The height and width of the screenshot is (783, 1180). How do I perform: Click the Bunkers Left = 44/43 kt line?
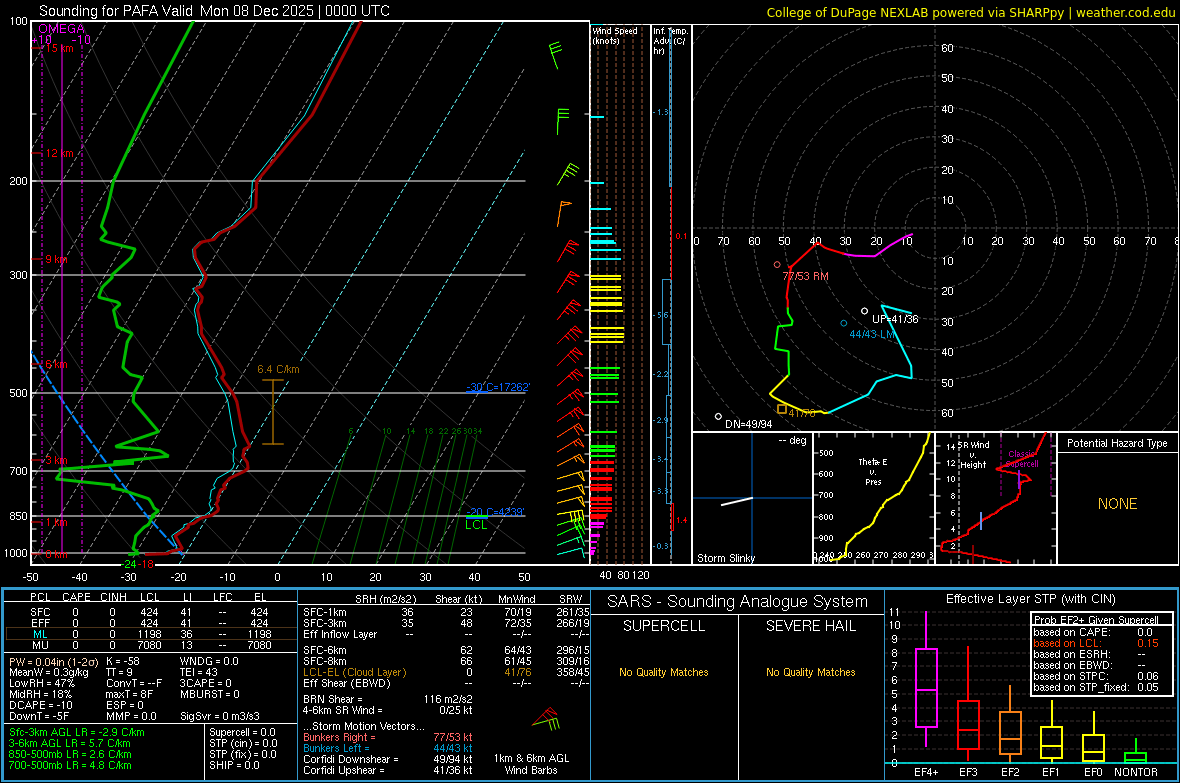(x=388, y=748)
